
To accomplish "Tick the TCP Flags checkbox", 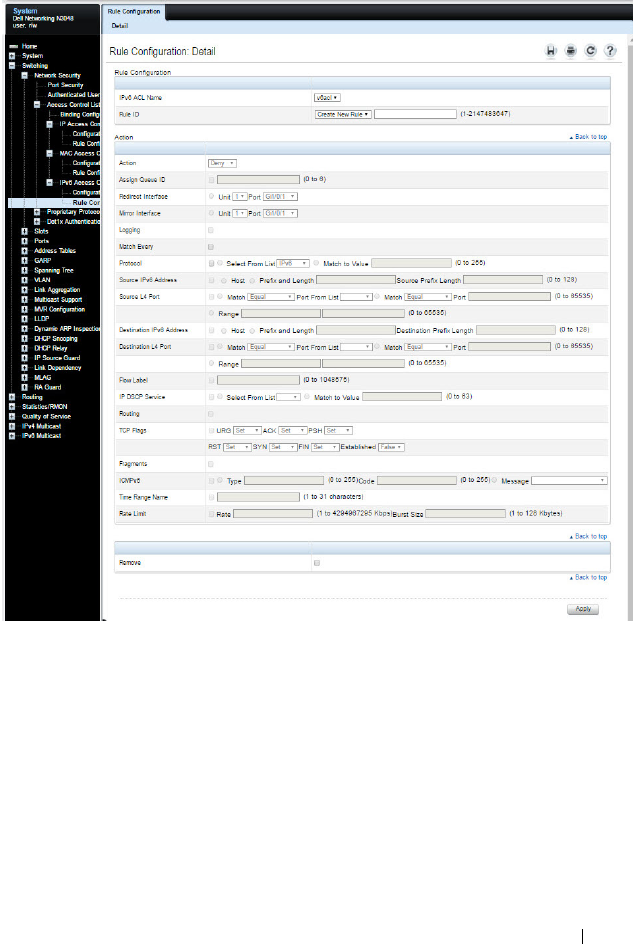I will point(211,430).
